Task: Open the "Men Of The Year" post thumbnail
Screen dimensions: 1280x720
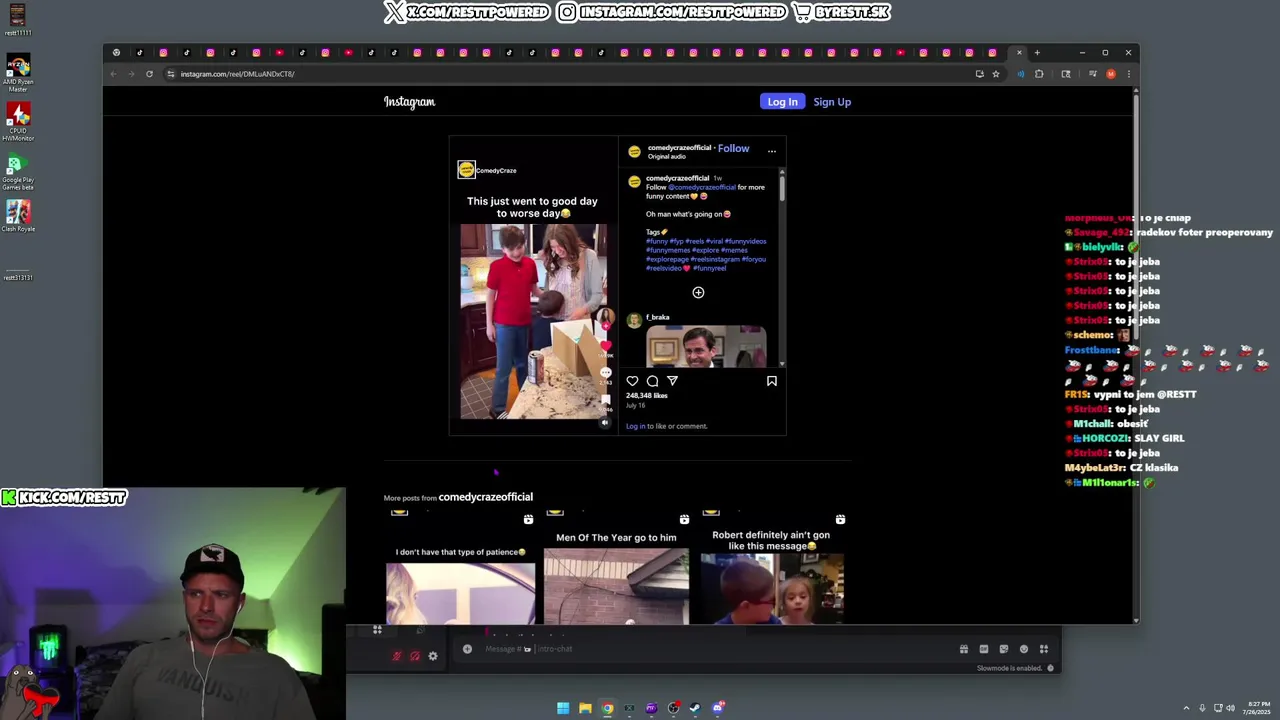Action: point(616,568)
